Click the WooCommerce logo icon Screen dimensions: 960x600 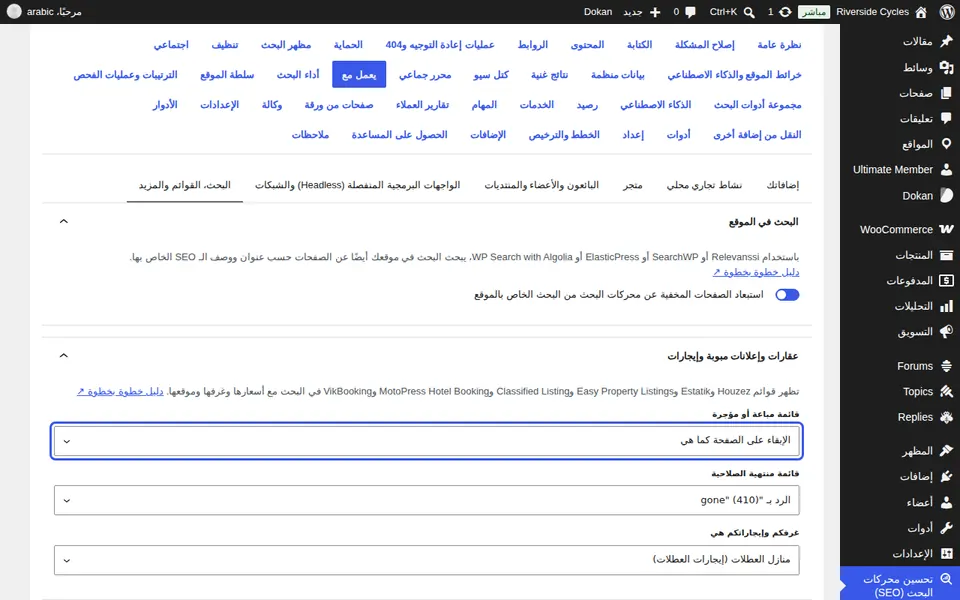coord(946,229)
